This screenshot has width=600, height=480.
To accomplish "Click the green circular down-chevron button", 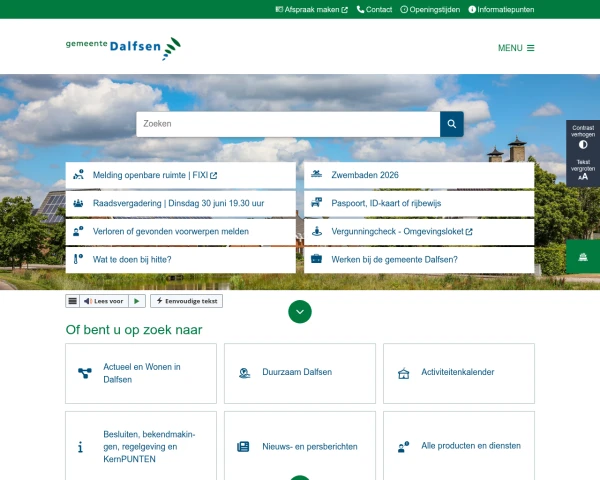I will click(300, 312).
